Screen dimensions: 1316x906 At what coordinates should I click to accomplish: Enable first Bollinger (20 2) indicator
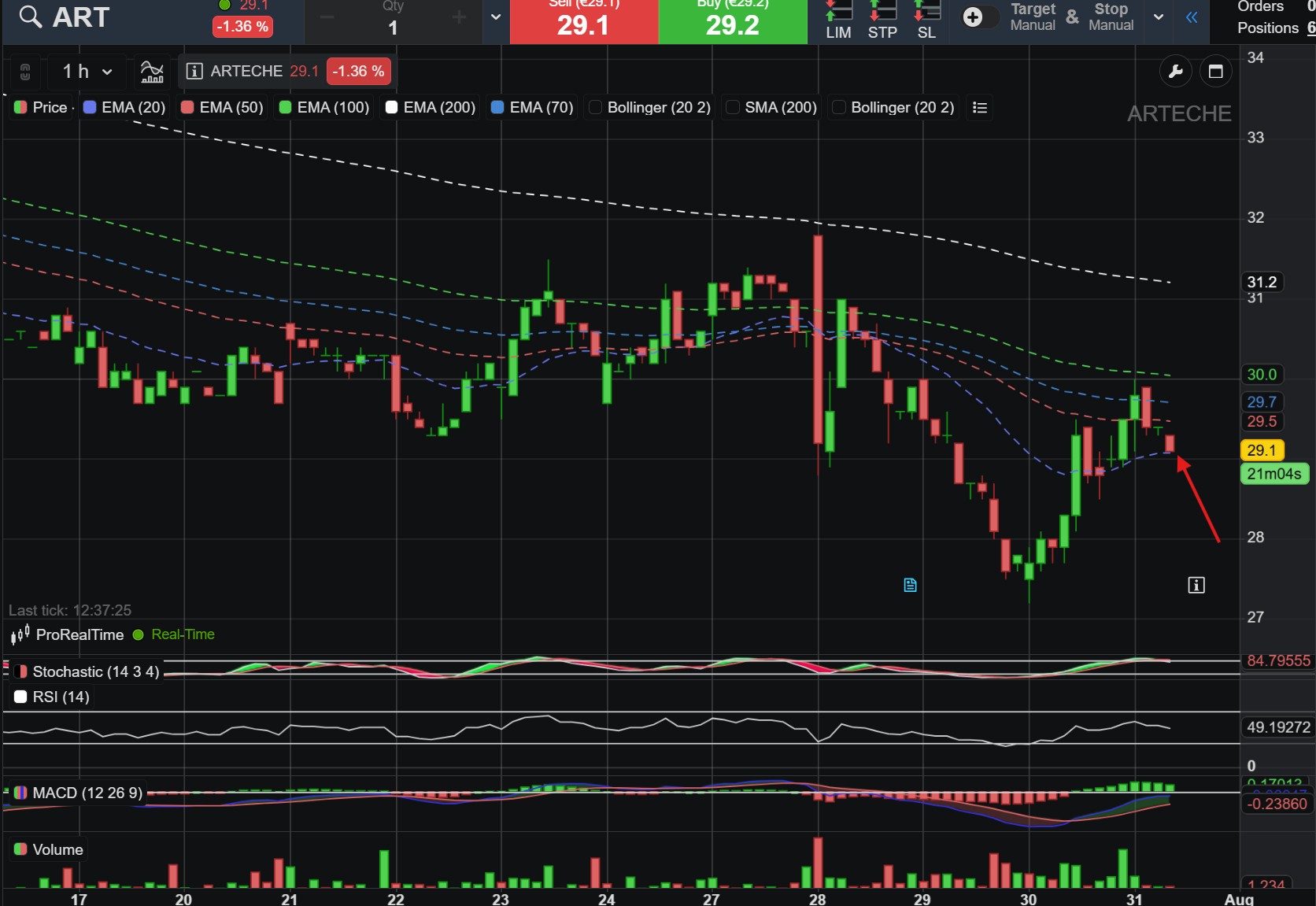pyautogui.click(x=650, y=107)
